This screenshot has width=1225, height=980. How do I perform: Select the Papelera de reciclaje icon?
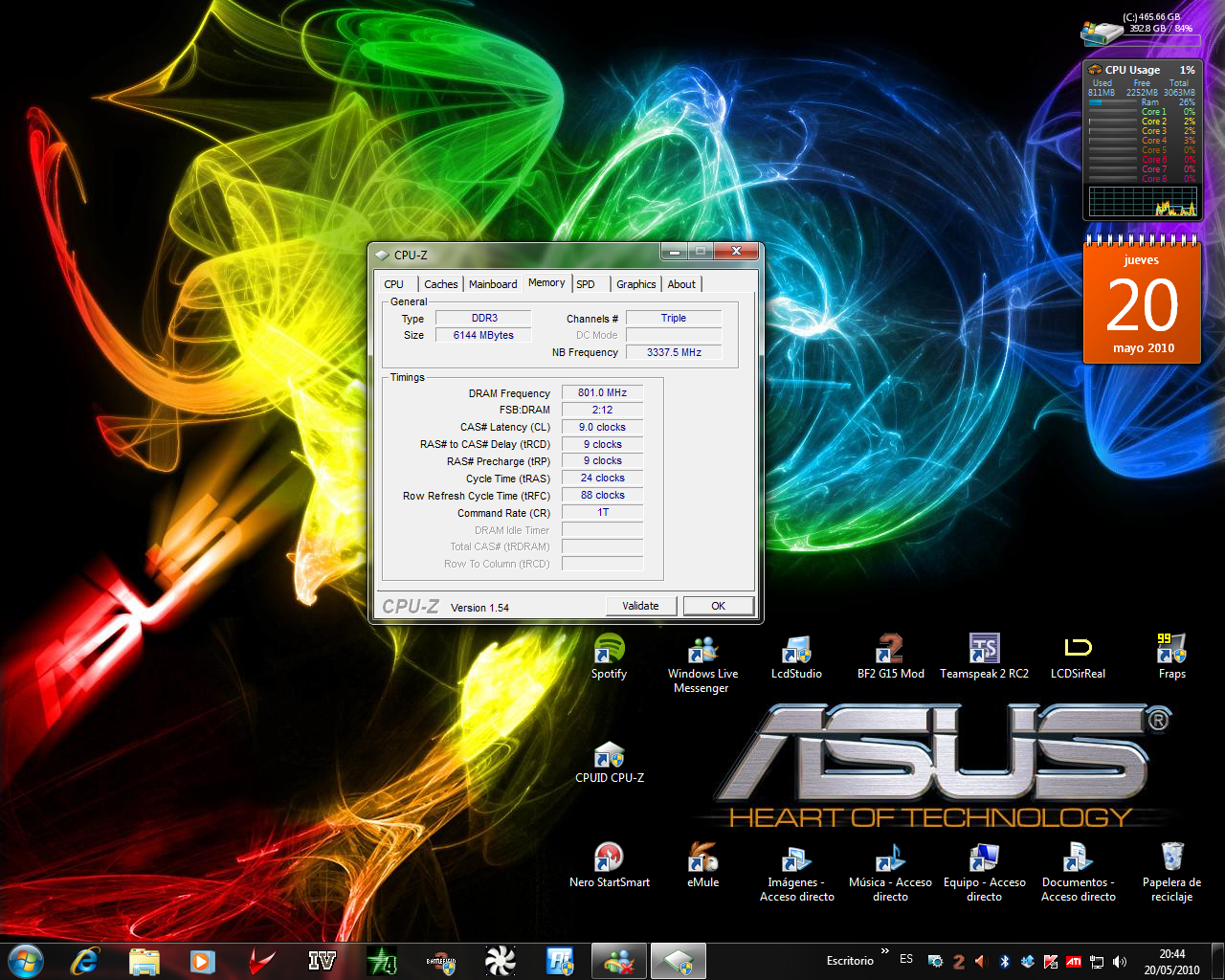tap(1171, 873)
